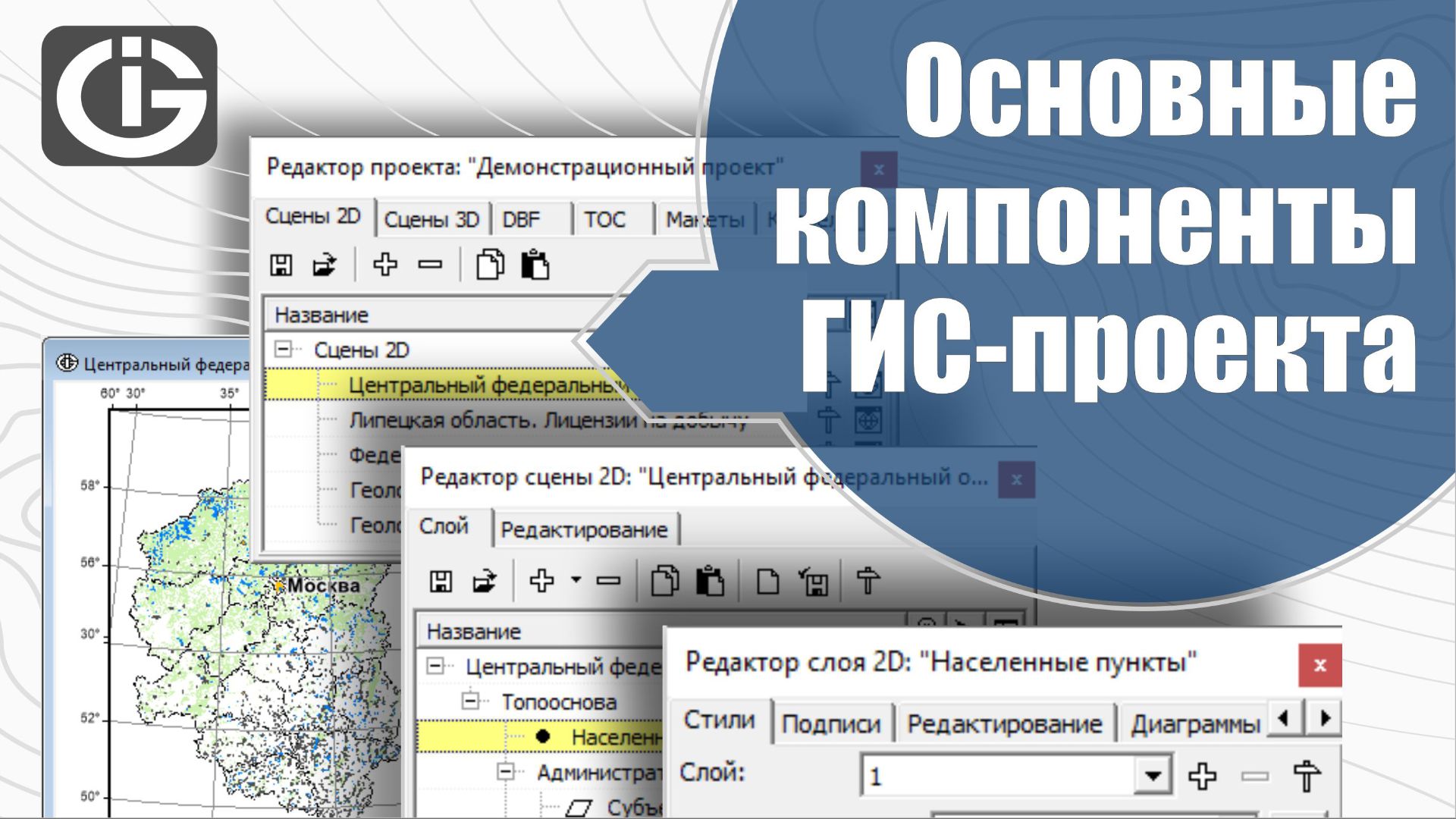The image size is (1456, 819).
Task: Click open folder icon in project editor
Action: coord(325,265)
